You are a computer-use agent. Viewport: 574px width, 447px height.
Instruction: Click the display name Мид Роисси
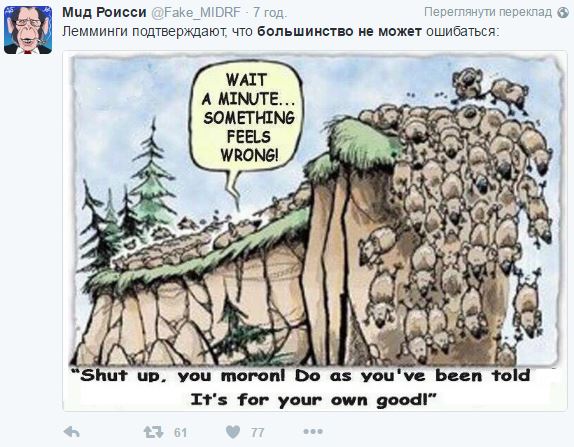click(104, 12)
